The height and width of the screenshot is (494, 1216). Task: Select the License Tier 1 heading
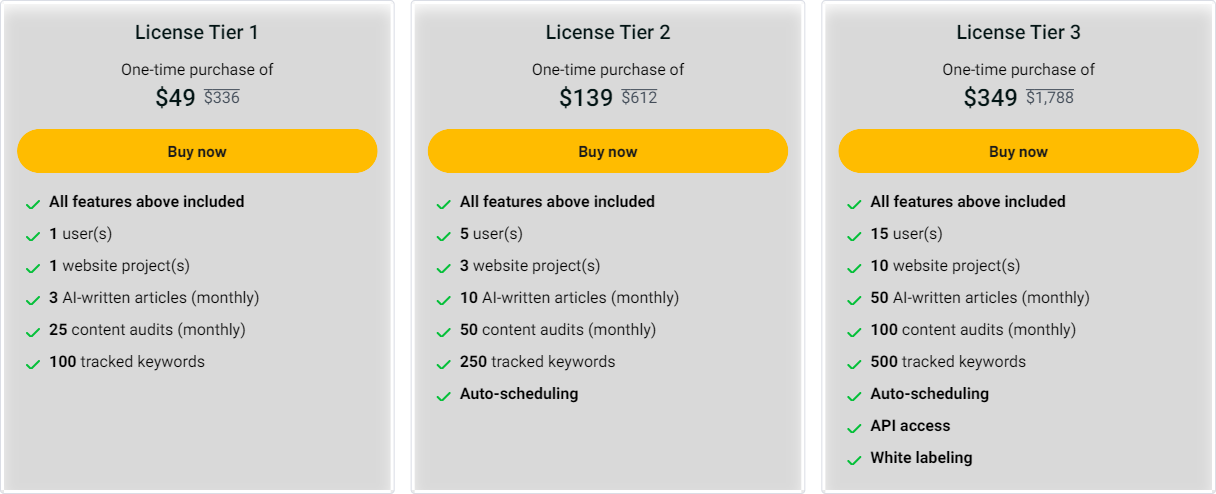coord(197,32)
